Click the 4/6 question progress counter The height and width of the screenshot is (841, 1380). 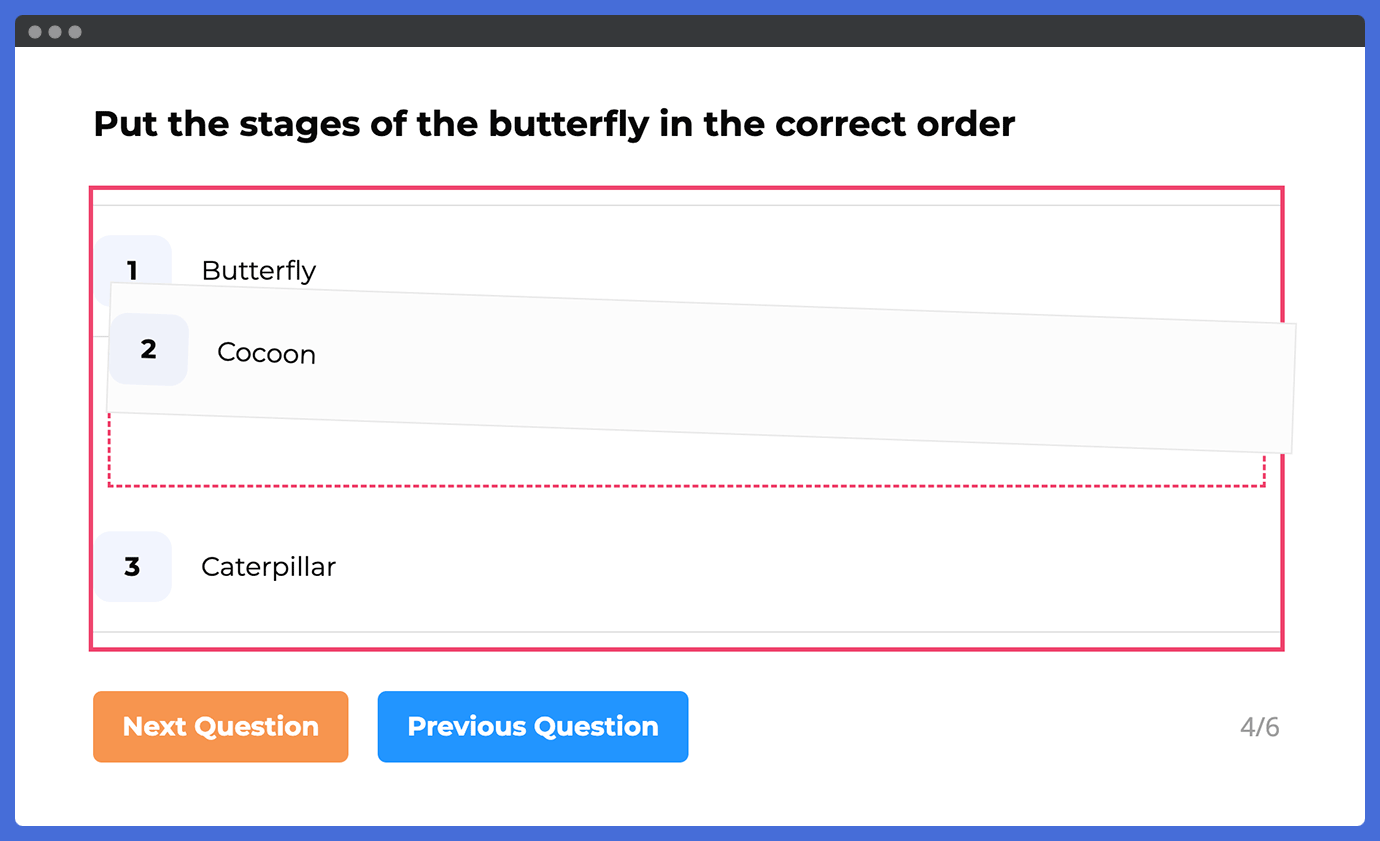[x=1260, y=727]
